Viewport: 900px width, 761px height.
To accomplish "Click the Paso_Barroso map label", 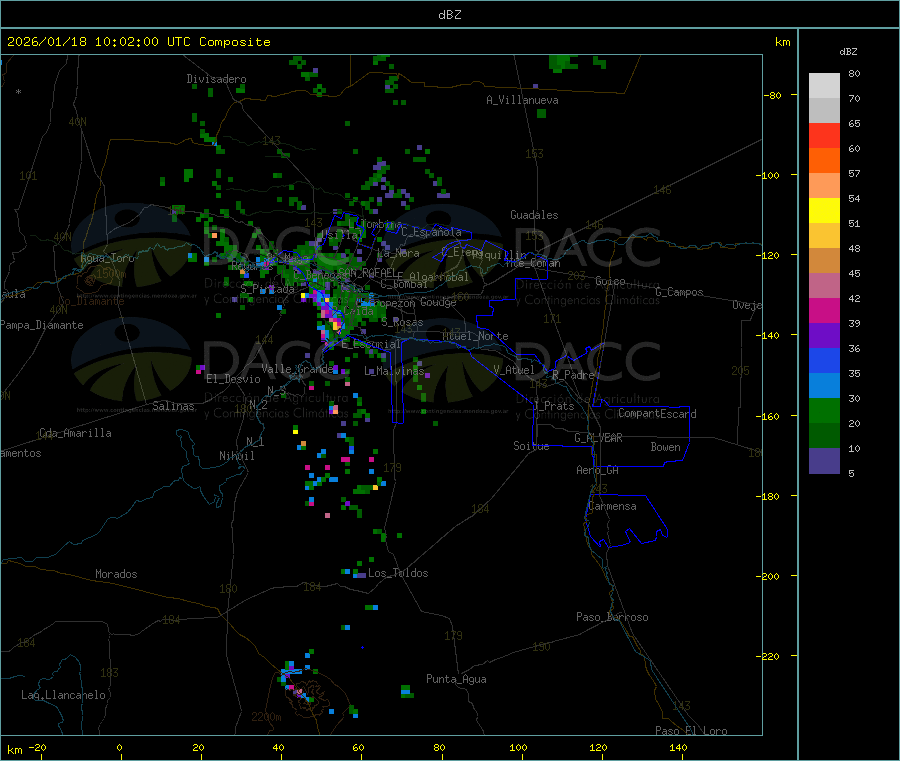I will point(612,617).
